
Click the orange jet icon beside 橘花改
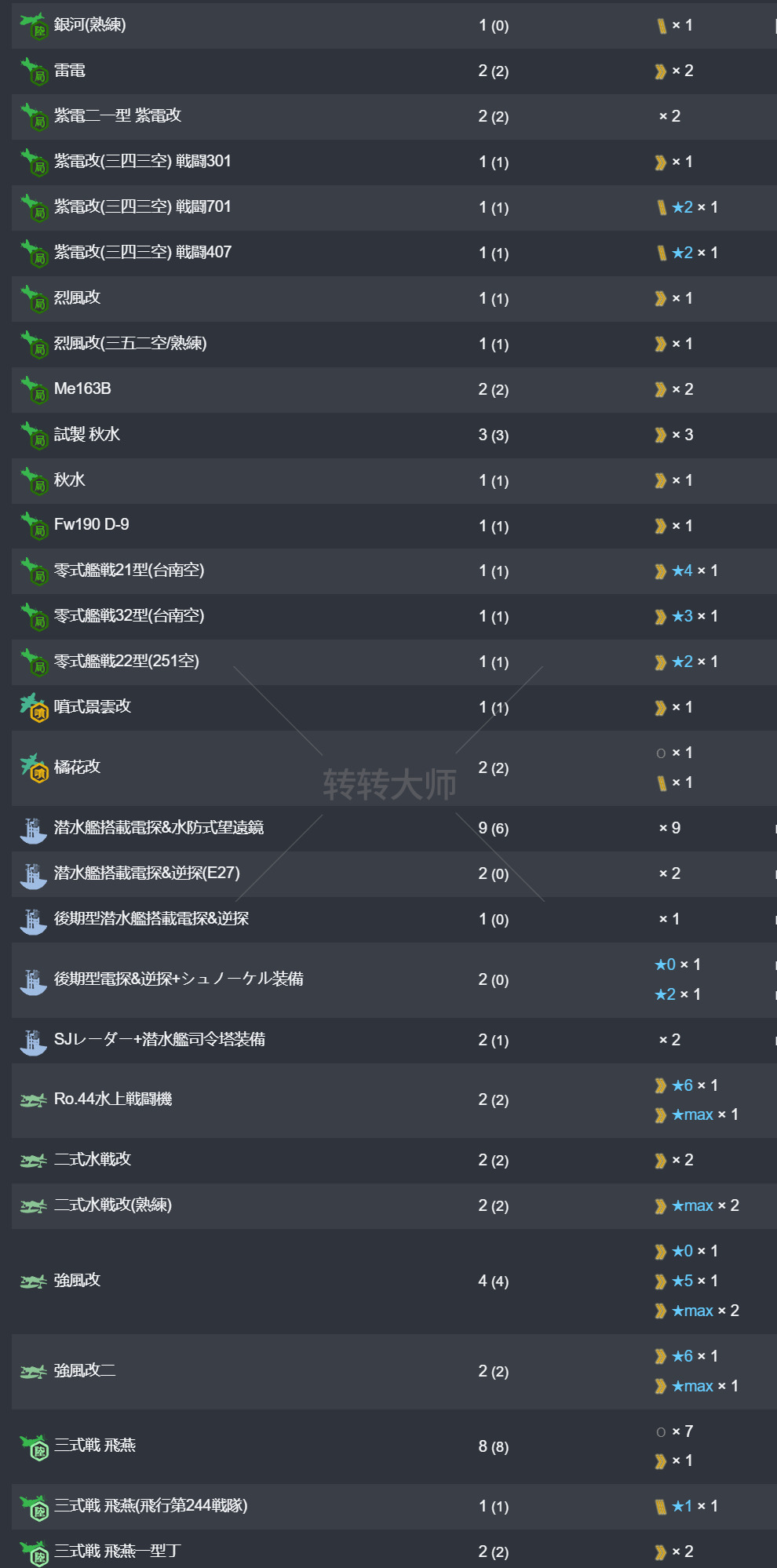34,768
